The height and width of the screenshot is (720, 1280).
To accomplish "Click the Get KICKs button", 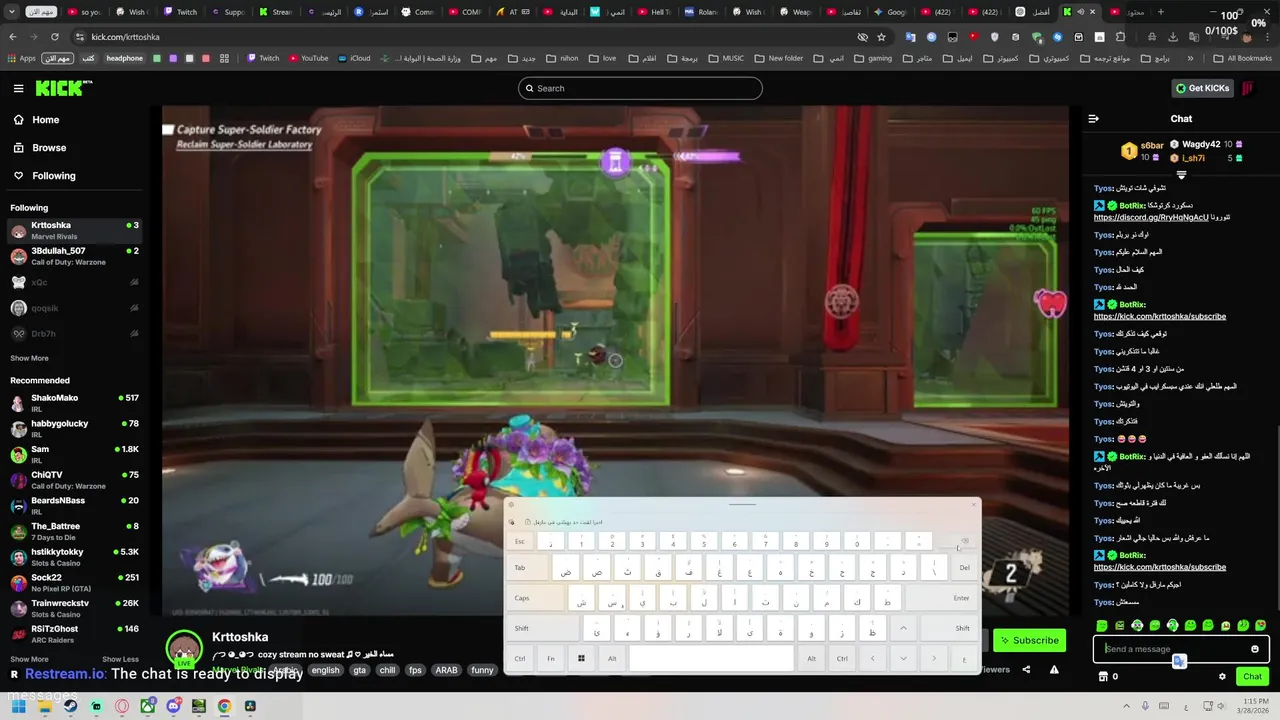I will pos(1202,88).
